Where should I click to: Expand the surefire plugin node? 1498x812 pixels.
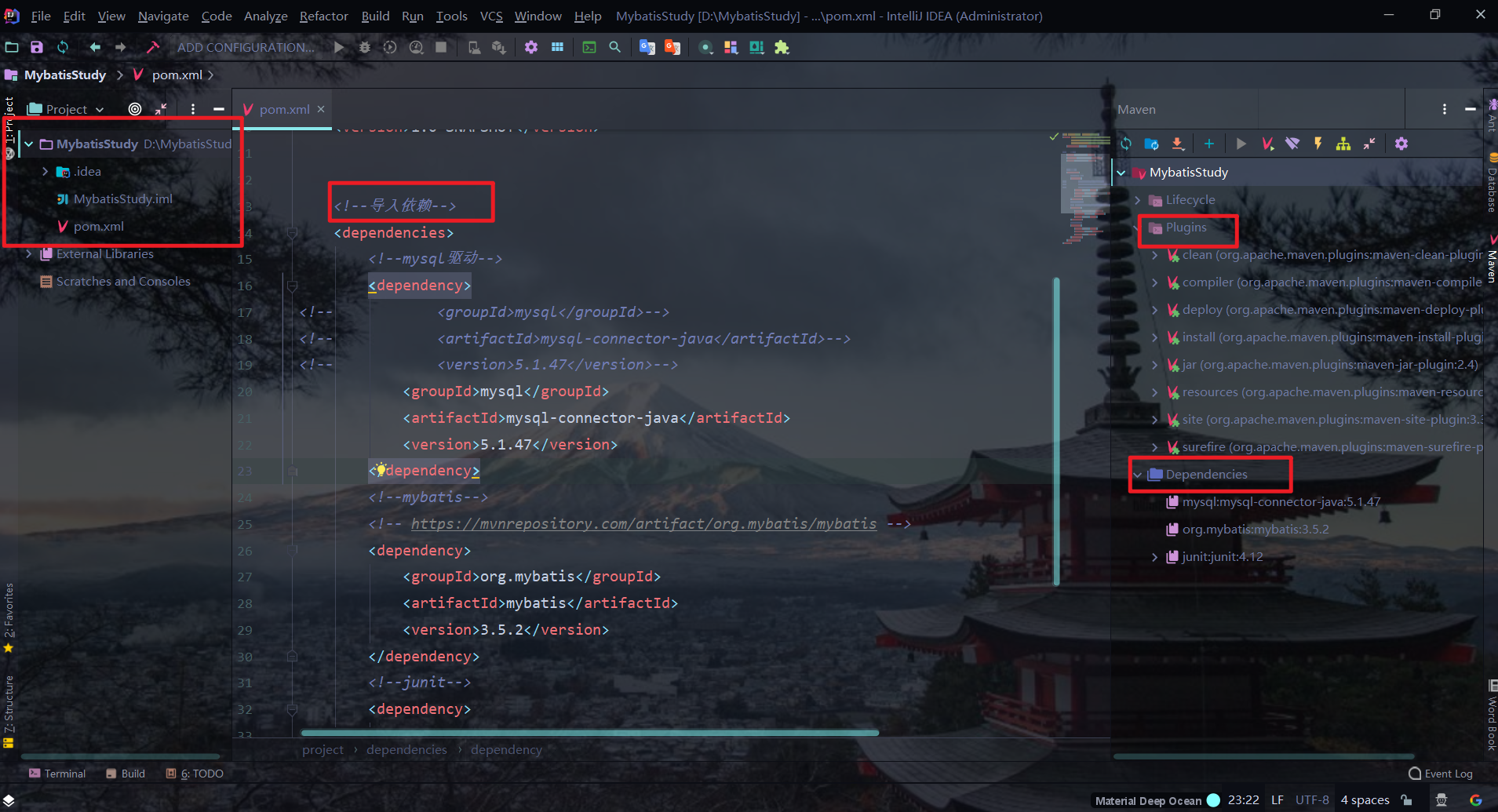point(1154,447)
